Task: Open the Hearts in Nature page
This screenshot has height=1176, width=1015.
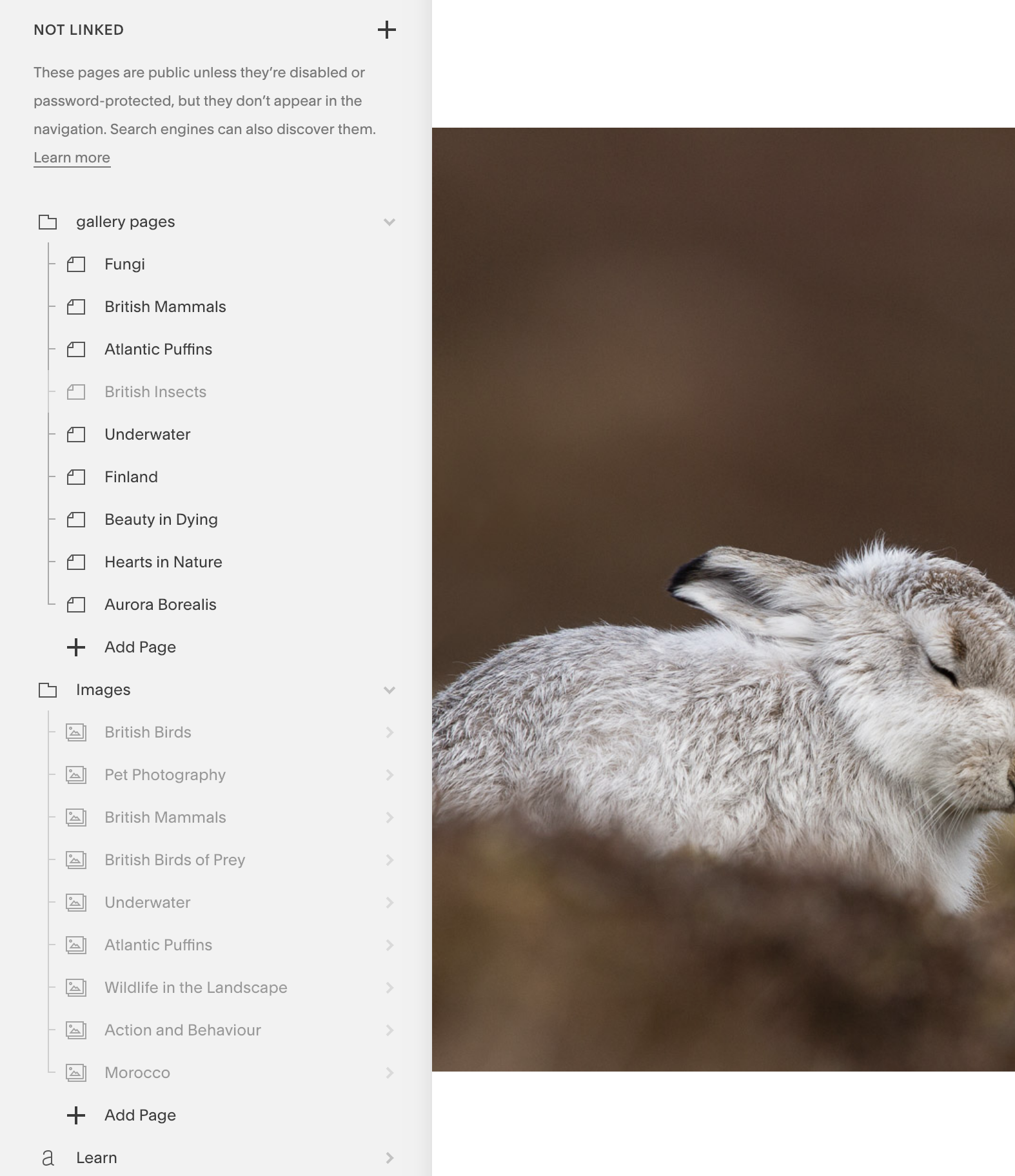Action: 163,562
